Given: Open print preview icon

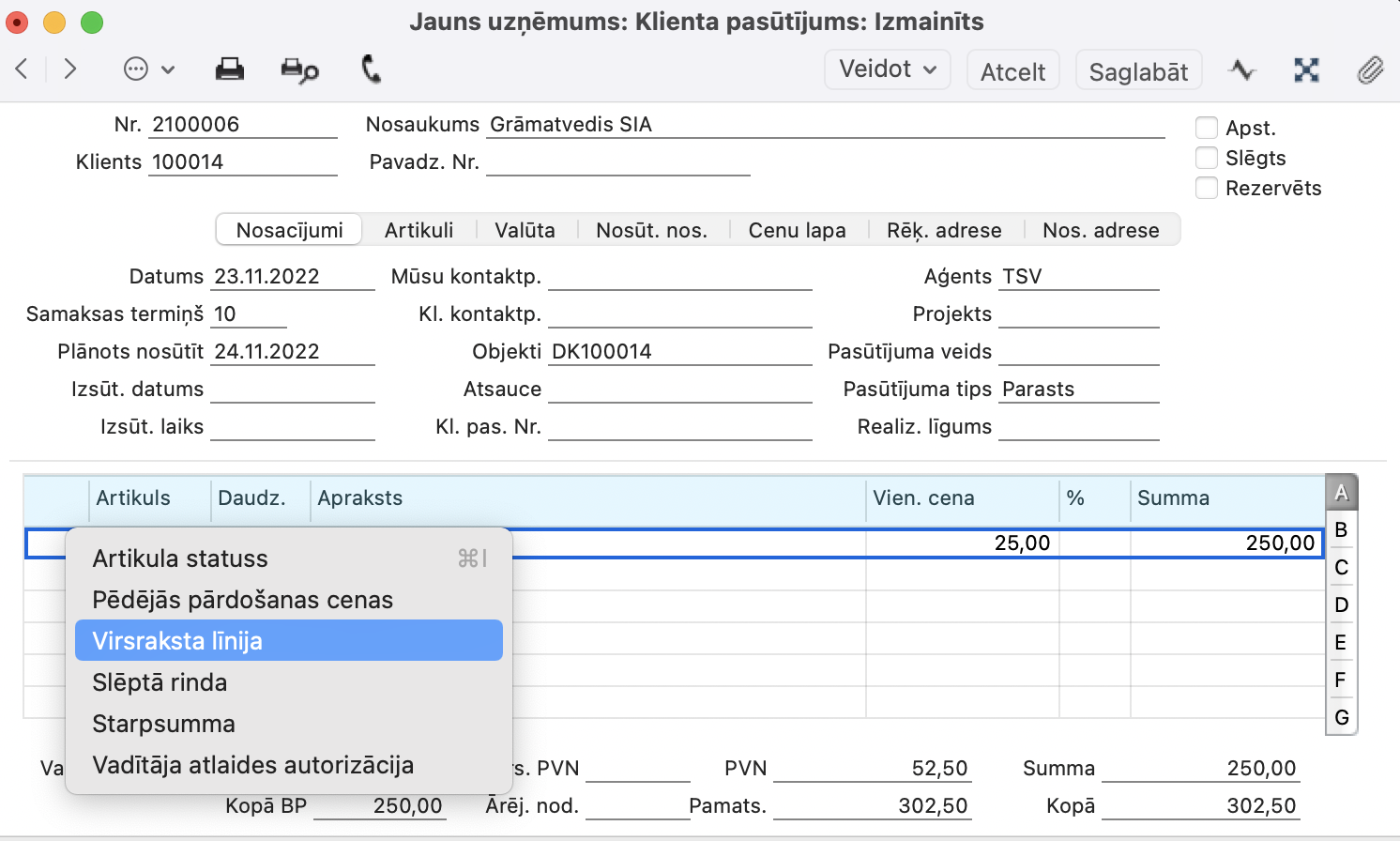Looking at the screenshot, I should tap(299, 69).
